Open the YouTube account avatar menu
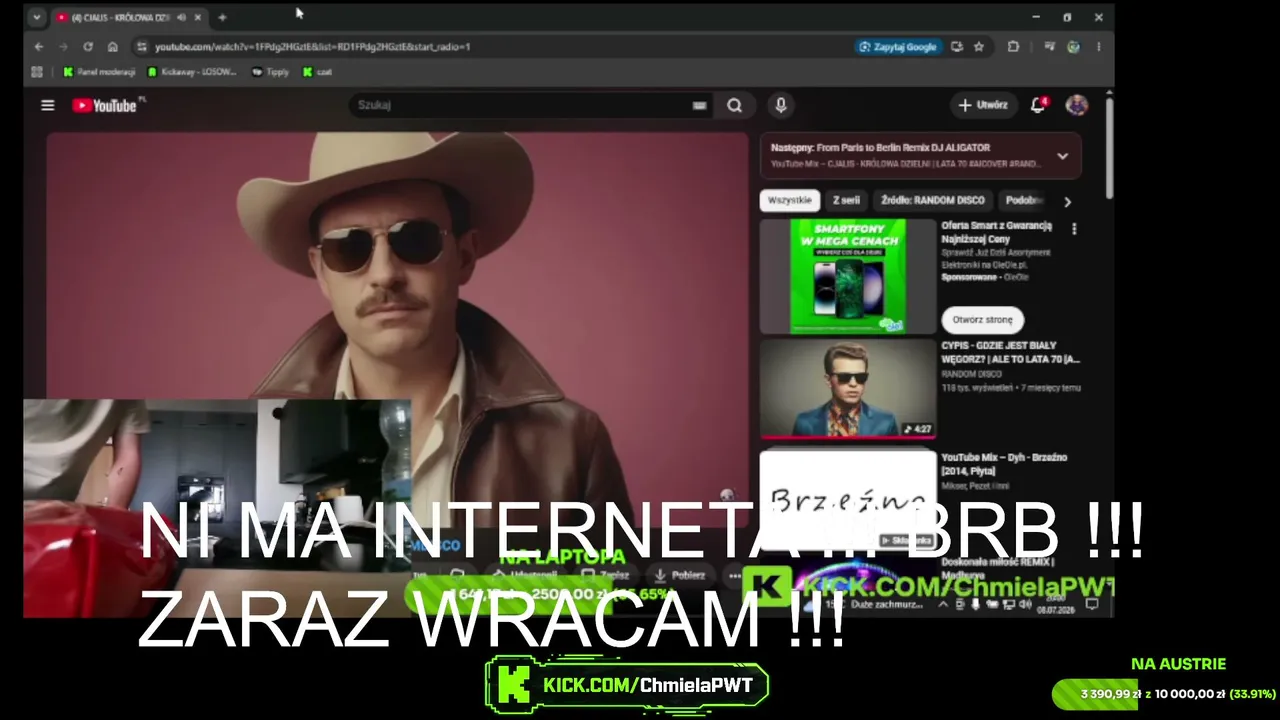 [1076, 105]
